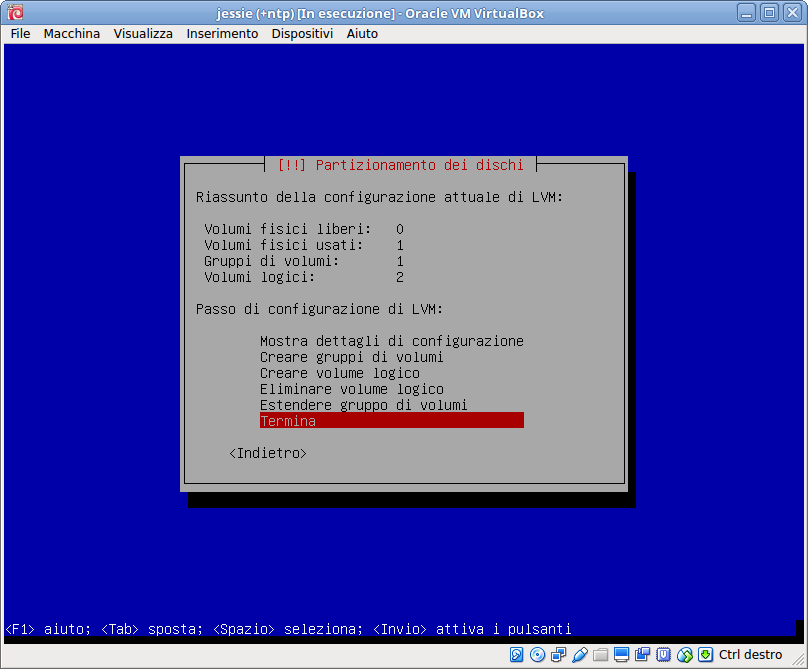
Task: Open the Macchina menu
Action: [72, 34]
